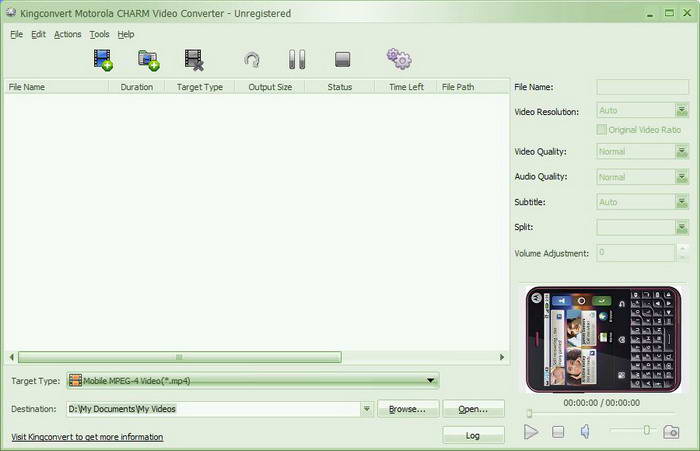Image resolution: width=700 pixels, height=451 pixels.
Task: Click the Time Left column header
Action: click(x=406, y=87)
